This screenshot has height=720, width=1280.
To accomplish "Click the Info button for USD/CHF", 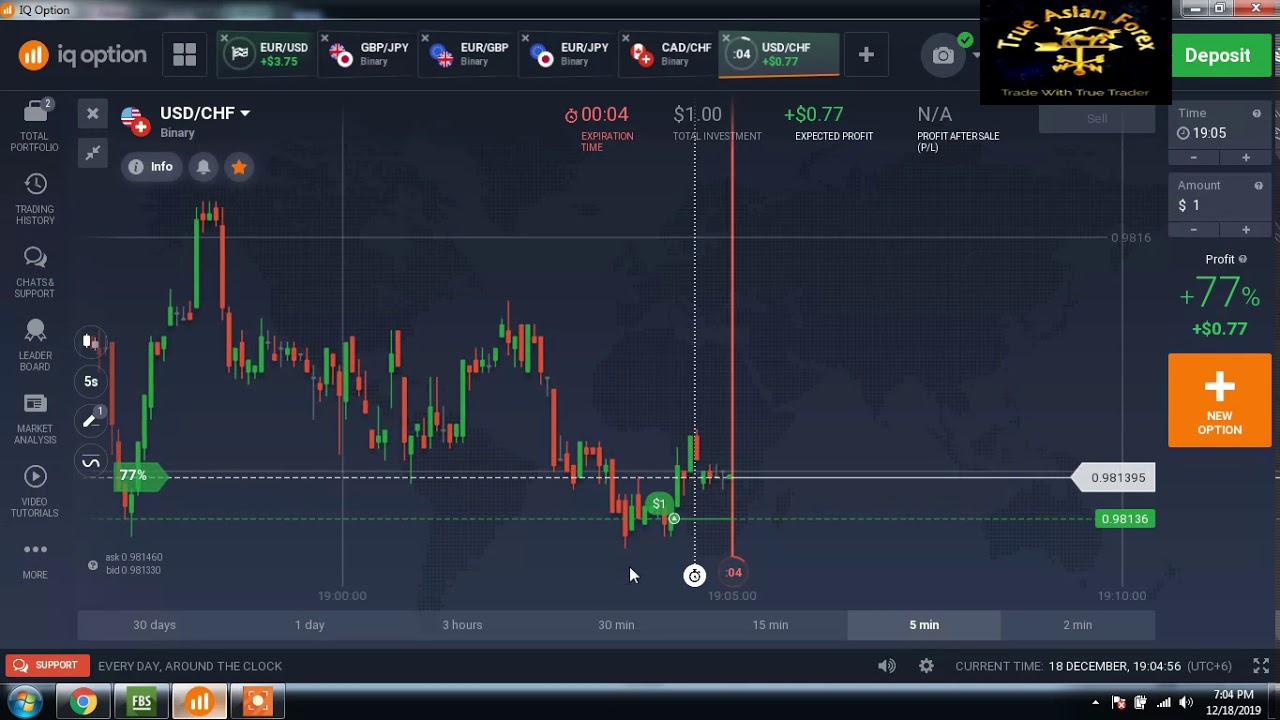I will 151,167.
